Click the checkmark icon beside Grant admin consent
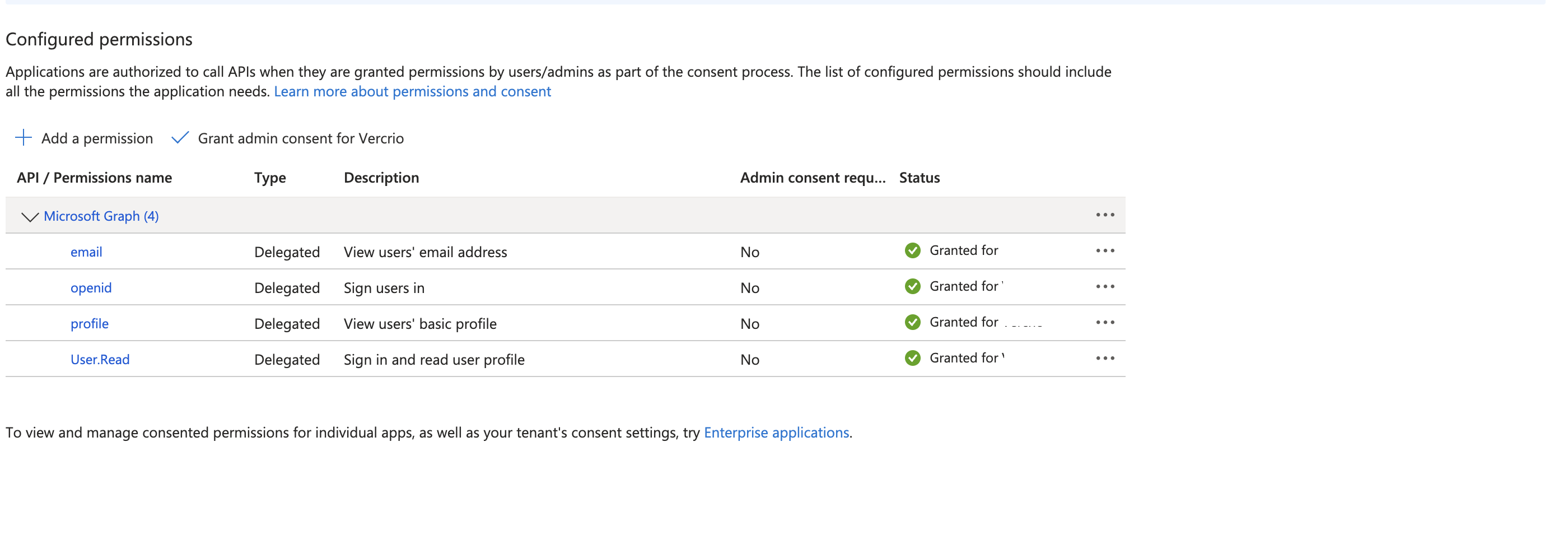Viewport: 1568px width, 558px height. [x=180, y=138]
